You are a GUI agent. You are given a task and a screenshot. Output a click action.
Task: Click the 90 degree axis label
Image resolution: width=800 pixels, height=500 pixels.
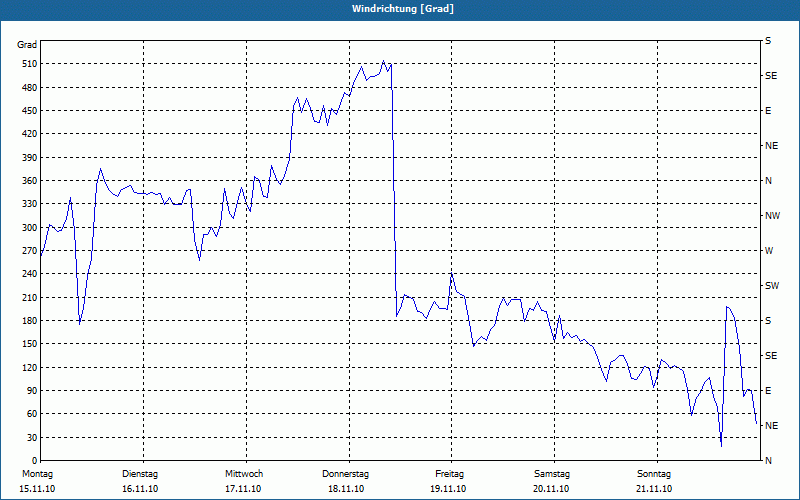pos(32,390)
